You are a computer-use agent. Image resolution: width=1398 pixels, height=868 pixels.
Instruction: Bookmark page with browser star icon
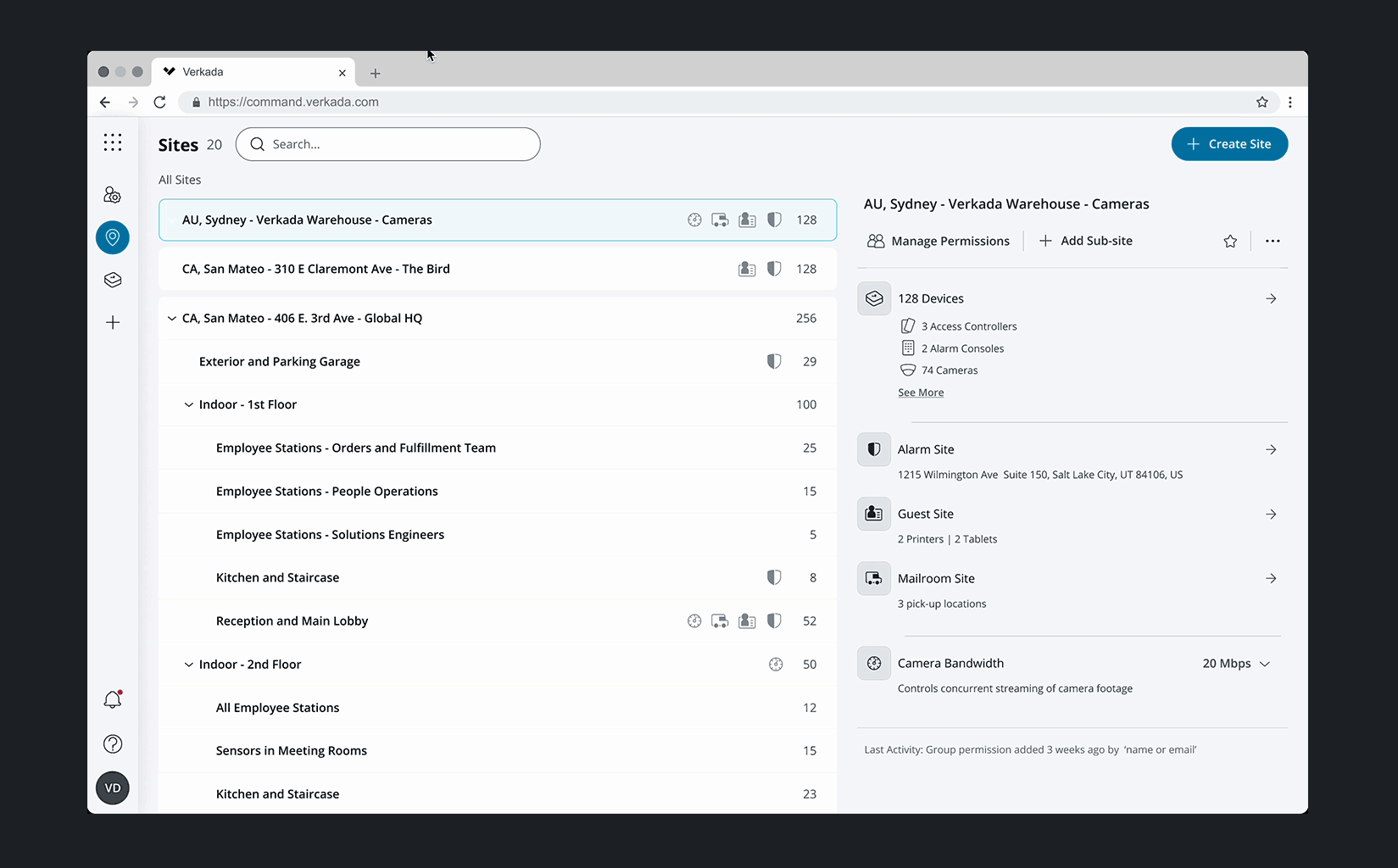(1262, 102)
